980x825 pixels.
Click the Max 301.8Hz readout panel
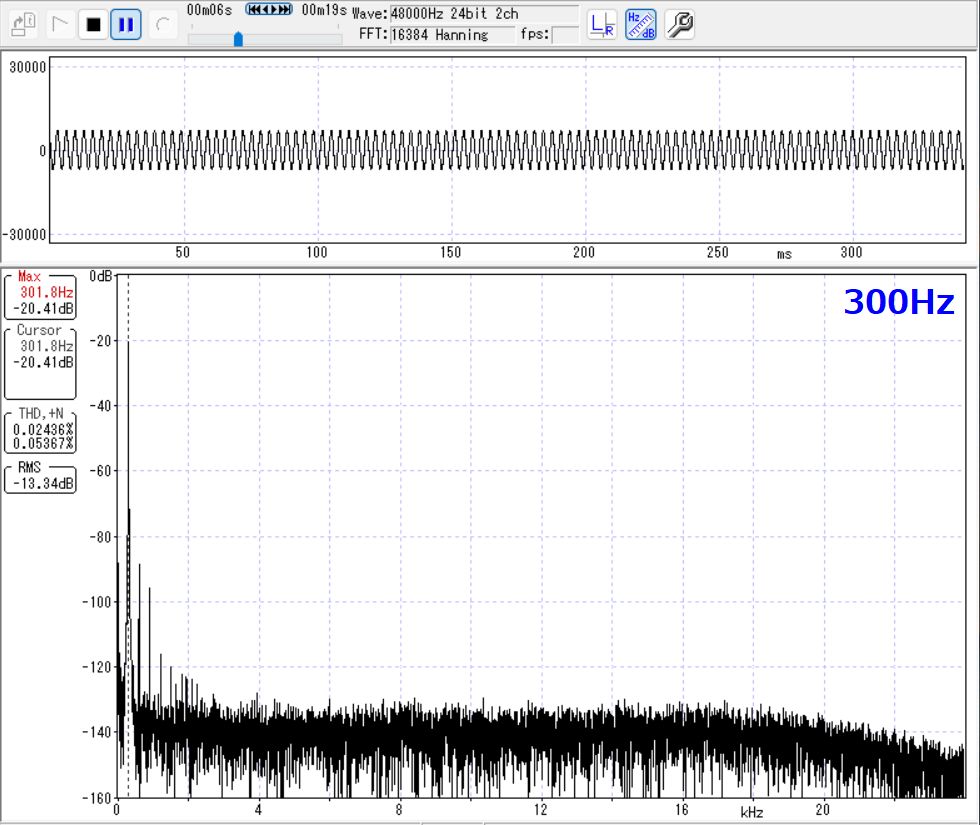pyautogui.click(x=40, y=295)
